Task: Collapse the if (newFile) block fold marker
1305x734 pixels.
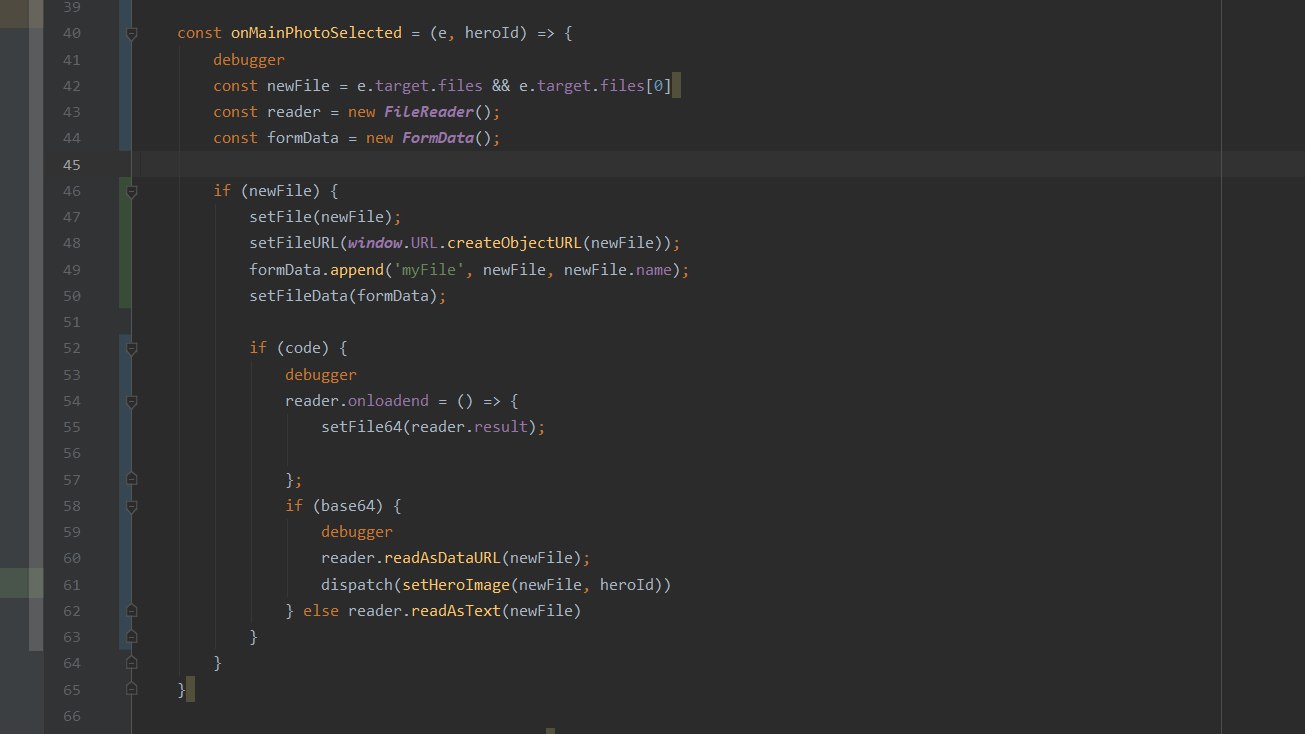Action: tap(131, 191)
